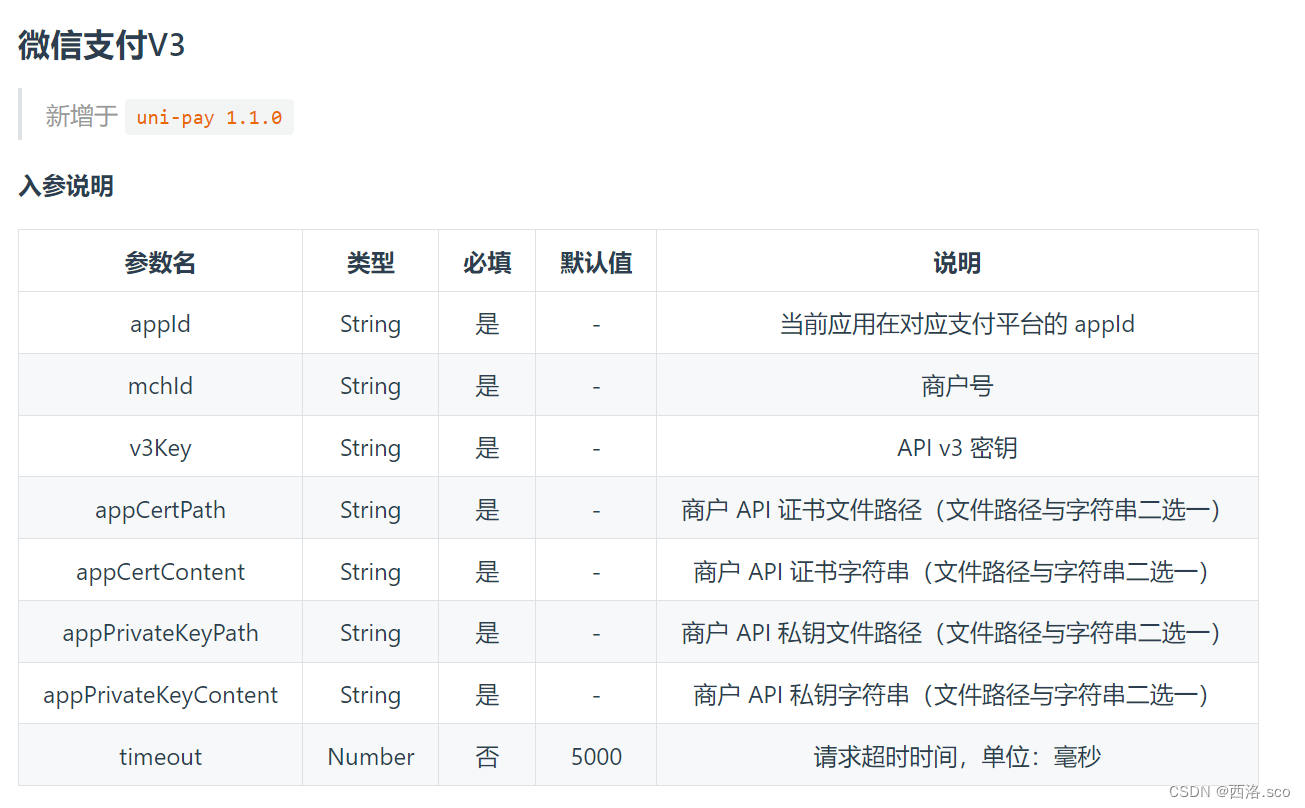Click the 是 required cell in the v3Key row
Viewport: 1305px width, 808px height.
[487, 448]
